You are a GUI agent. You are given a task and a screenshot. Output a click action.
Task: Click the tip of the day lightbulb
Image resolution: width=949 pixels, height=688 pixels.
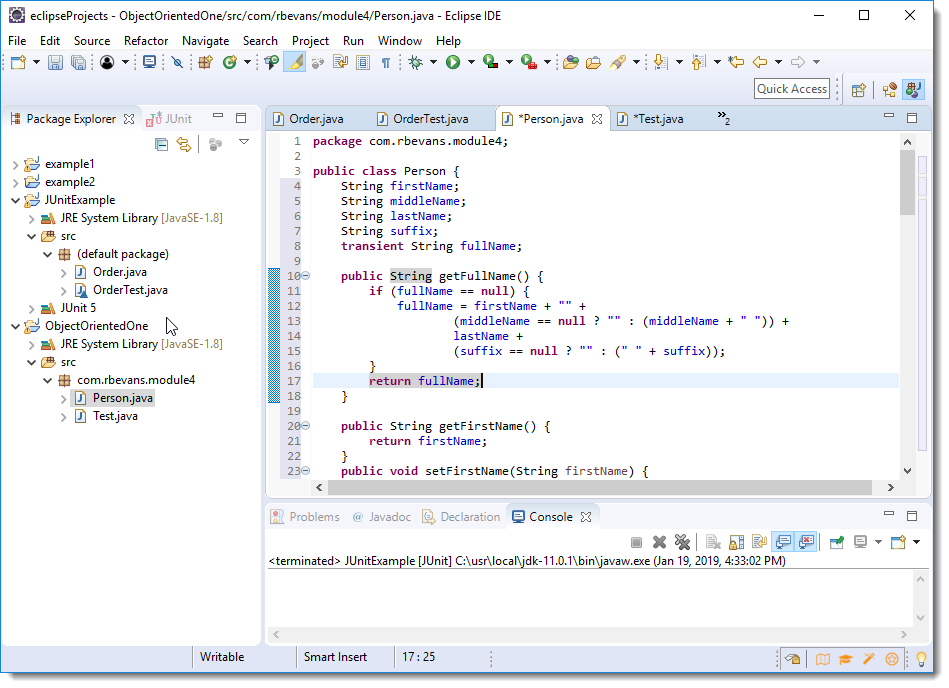coord(921,659)
